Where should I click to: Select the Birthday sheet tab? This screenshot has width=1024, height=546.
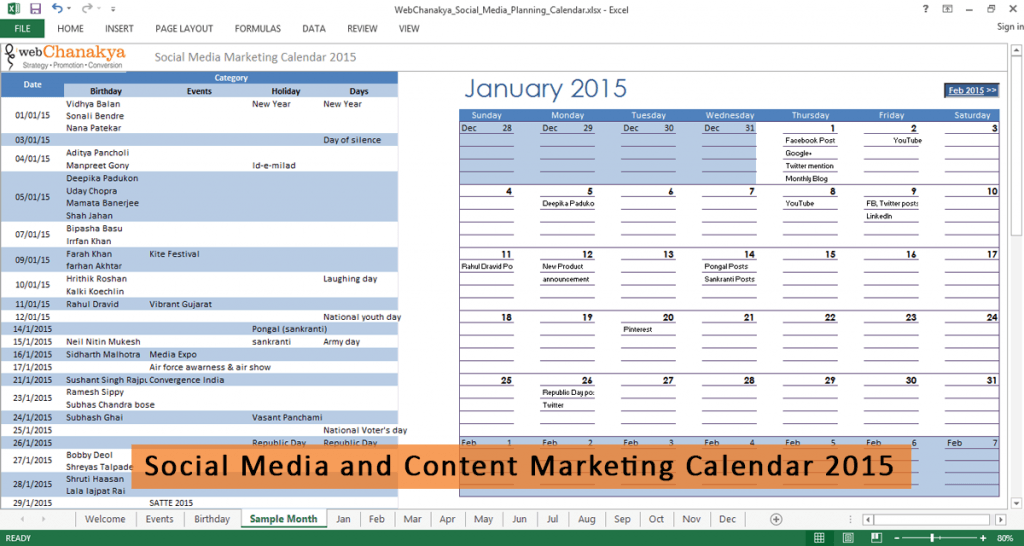pyautogui.click(x=212, y=519)
